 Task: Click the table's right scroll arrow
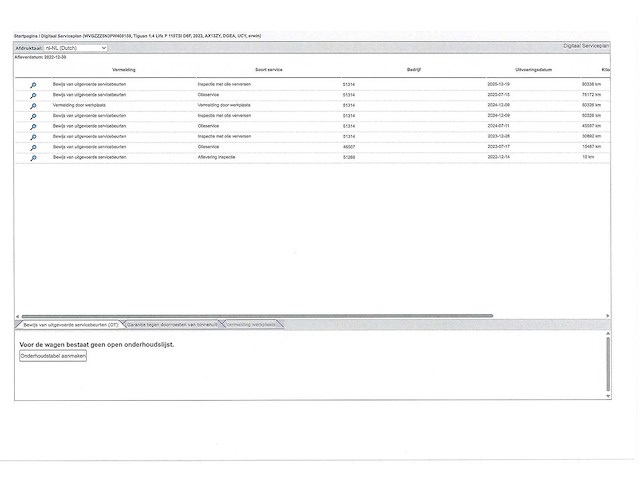click(607, 316)
